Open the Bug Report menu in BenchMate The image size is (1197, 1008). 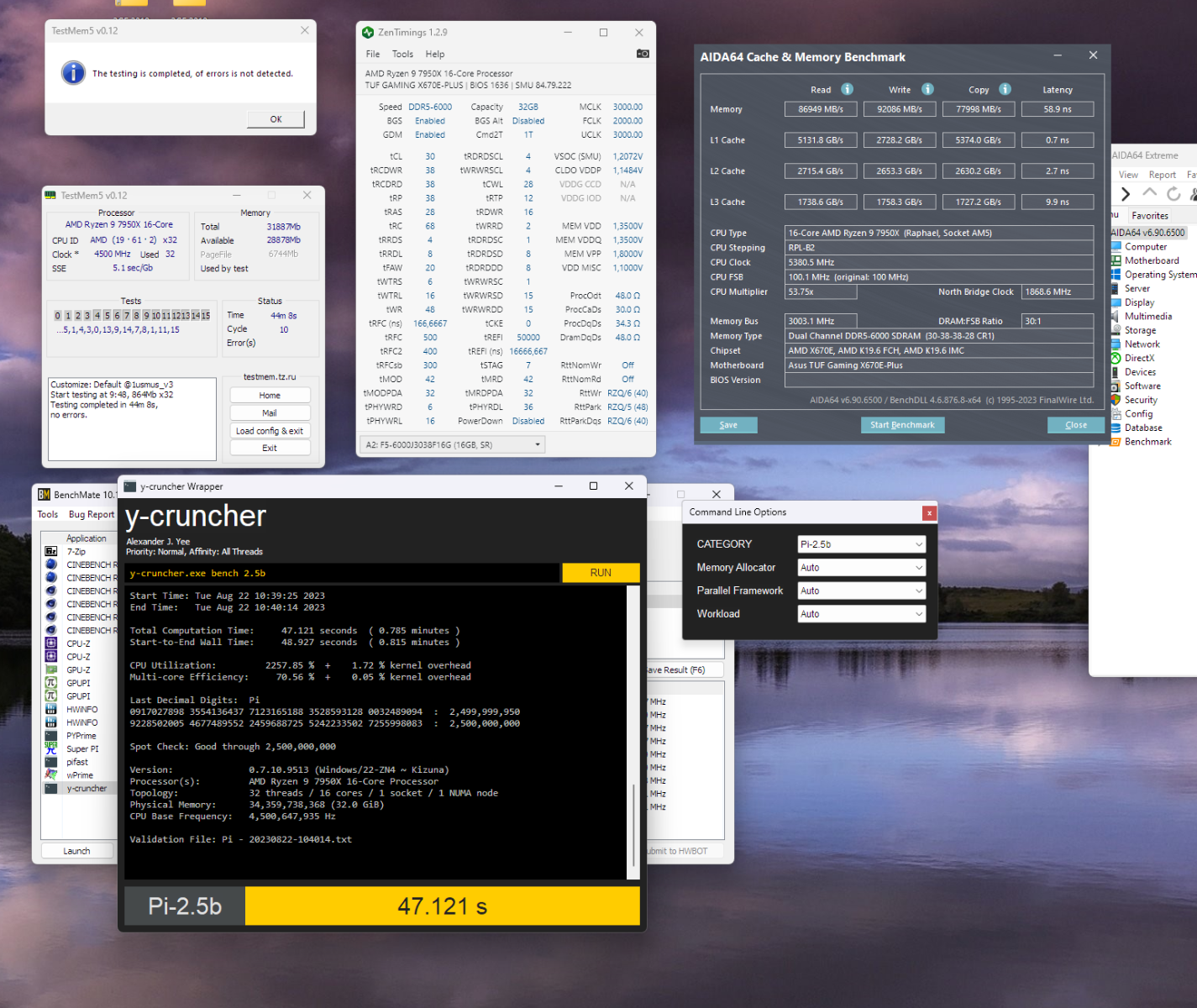(92, 514)
